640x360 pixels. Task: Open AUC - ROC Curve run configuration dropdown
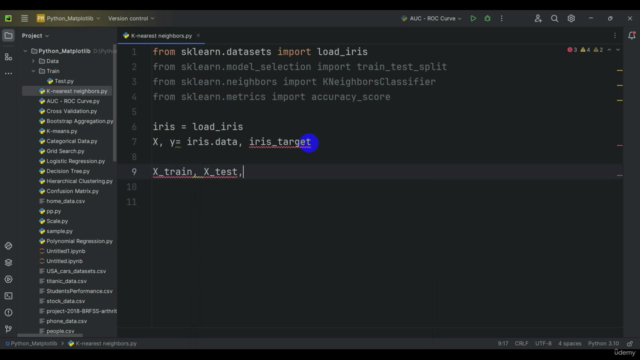431,18
